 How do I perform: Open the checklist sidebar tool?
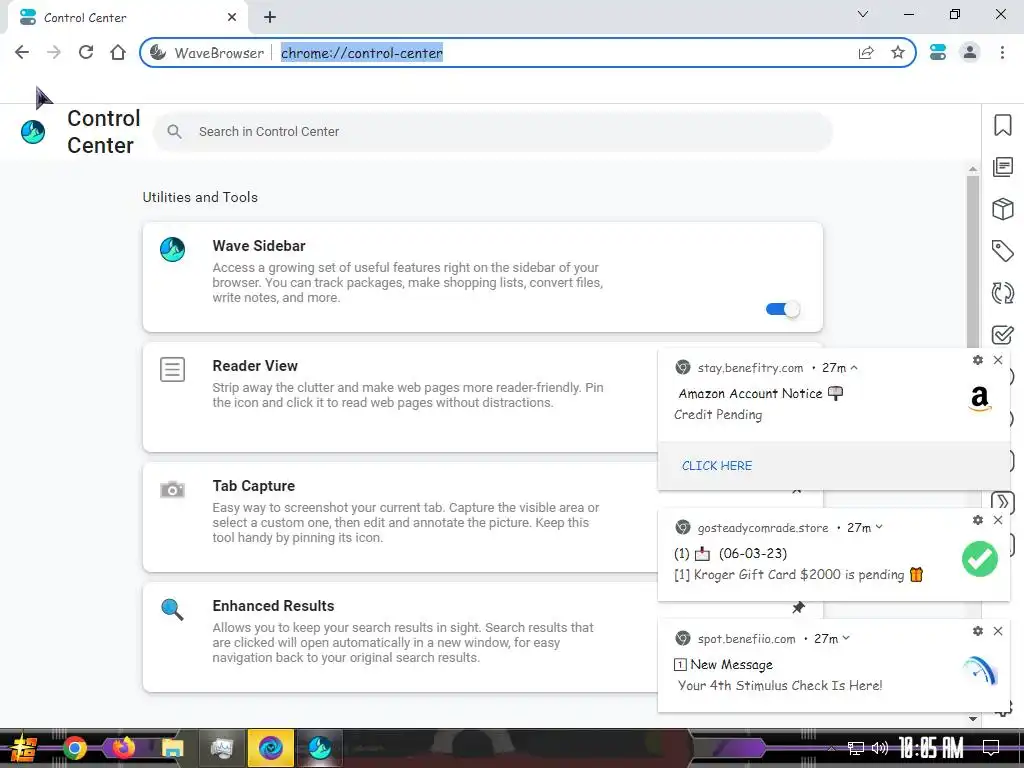tap(1002, 334)
